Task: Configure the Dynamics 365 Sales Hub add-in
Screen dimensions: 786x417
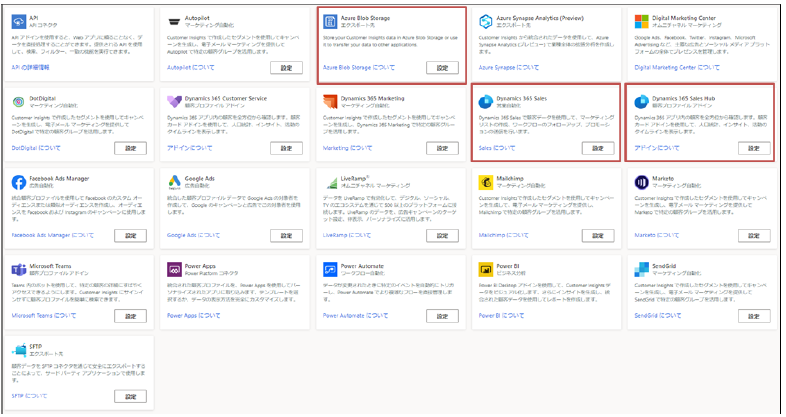Action: click(754, 148)
